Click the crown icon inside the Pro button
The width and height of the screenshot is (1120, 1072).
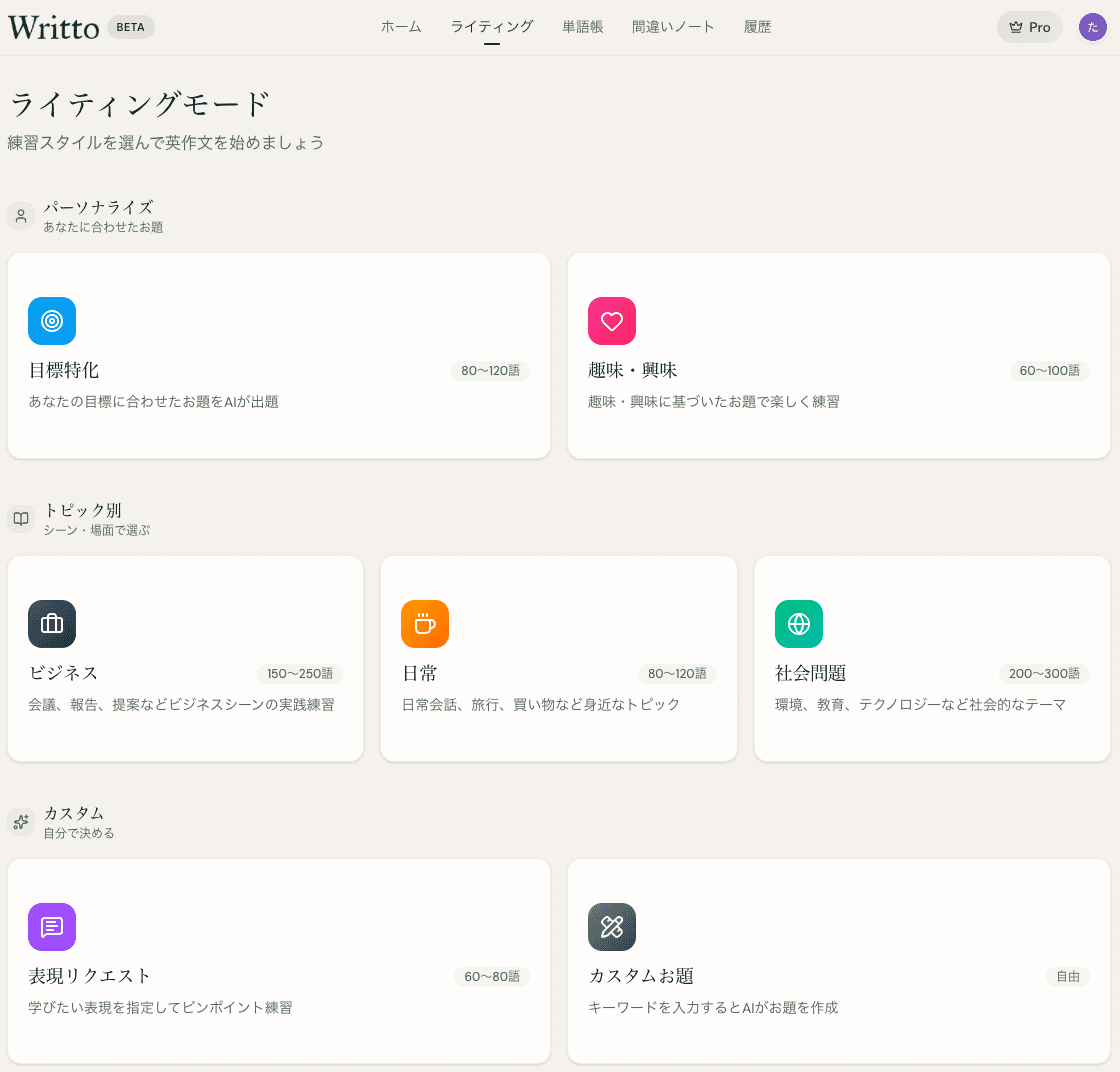[x=1014, y=27]
